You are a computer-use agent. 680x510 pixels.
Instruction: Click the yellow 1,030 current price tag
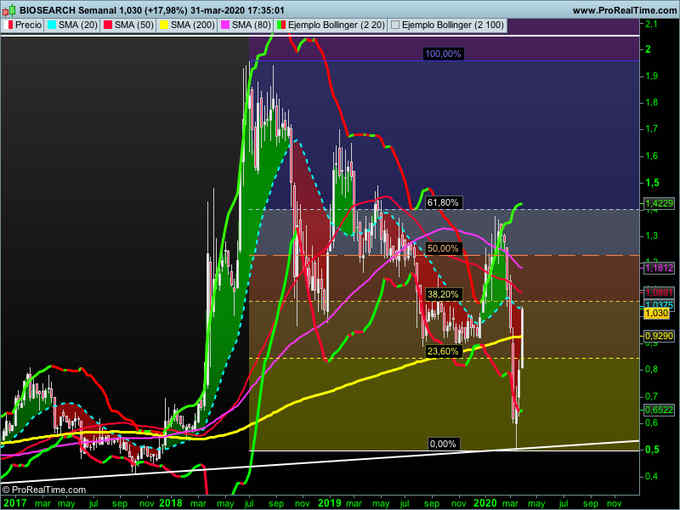(657, 313)
